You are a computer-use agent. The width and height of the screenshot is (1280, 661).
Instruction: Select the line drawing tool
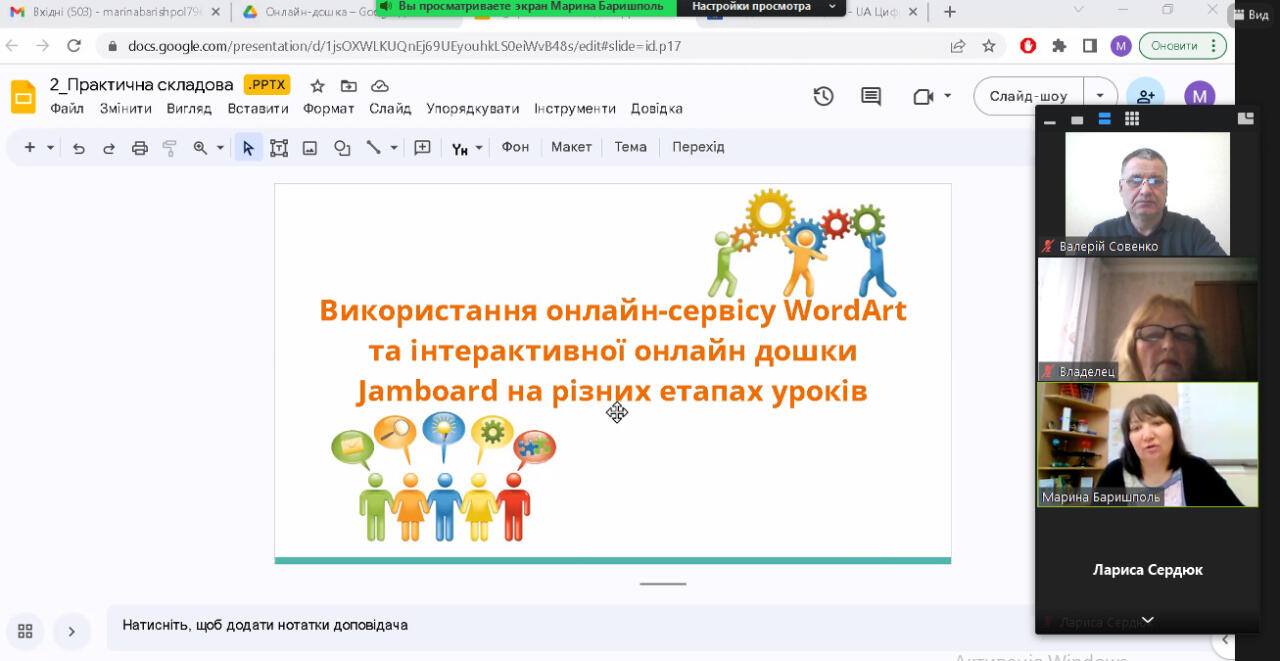(x=373, y=147)
